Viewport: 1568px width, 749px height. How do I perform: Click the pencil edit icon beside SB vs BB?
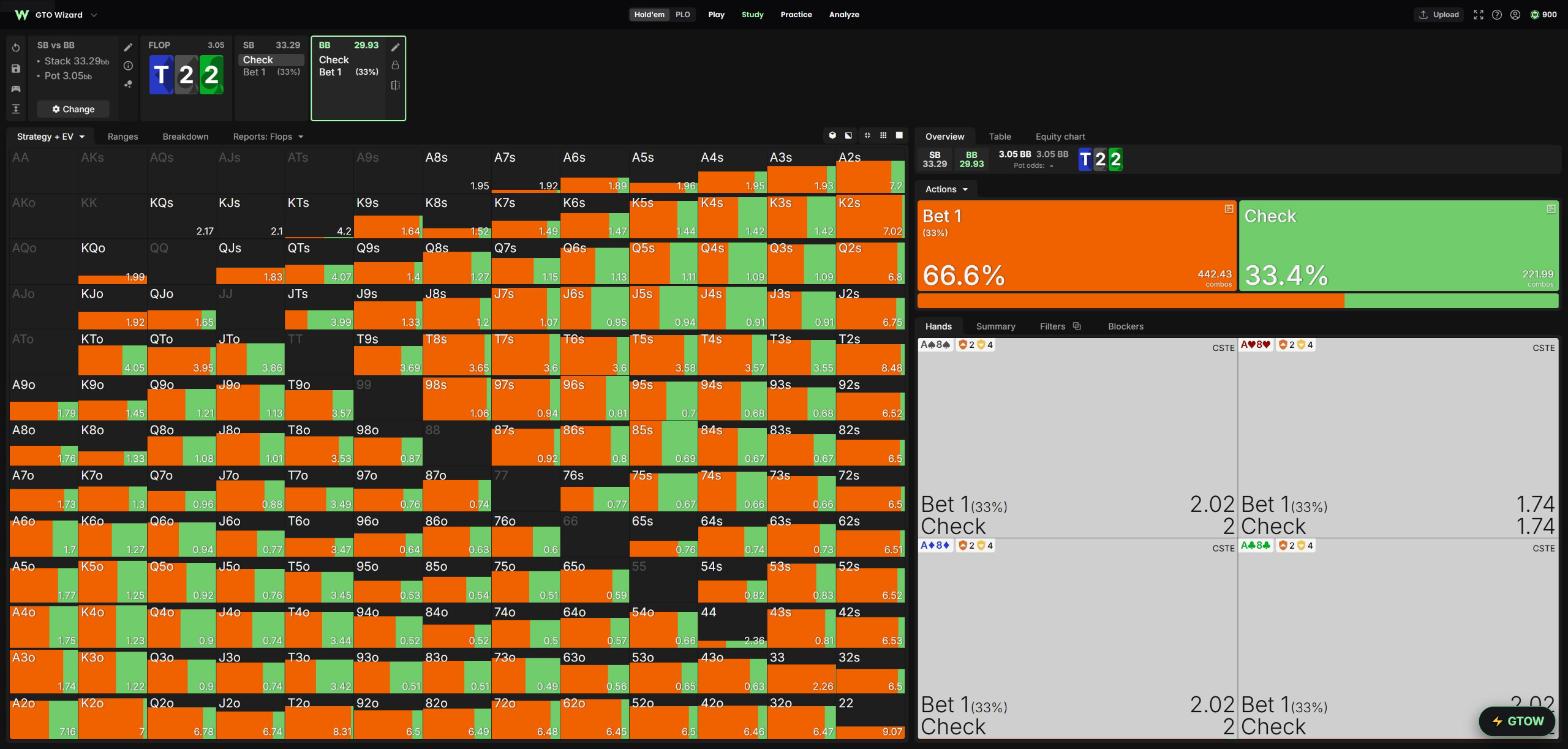click(128, 47)
